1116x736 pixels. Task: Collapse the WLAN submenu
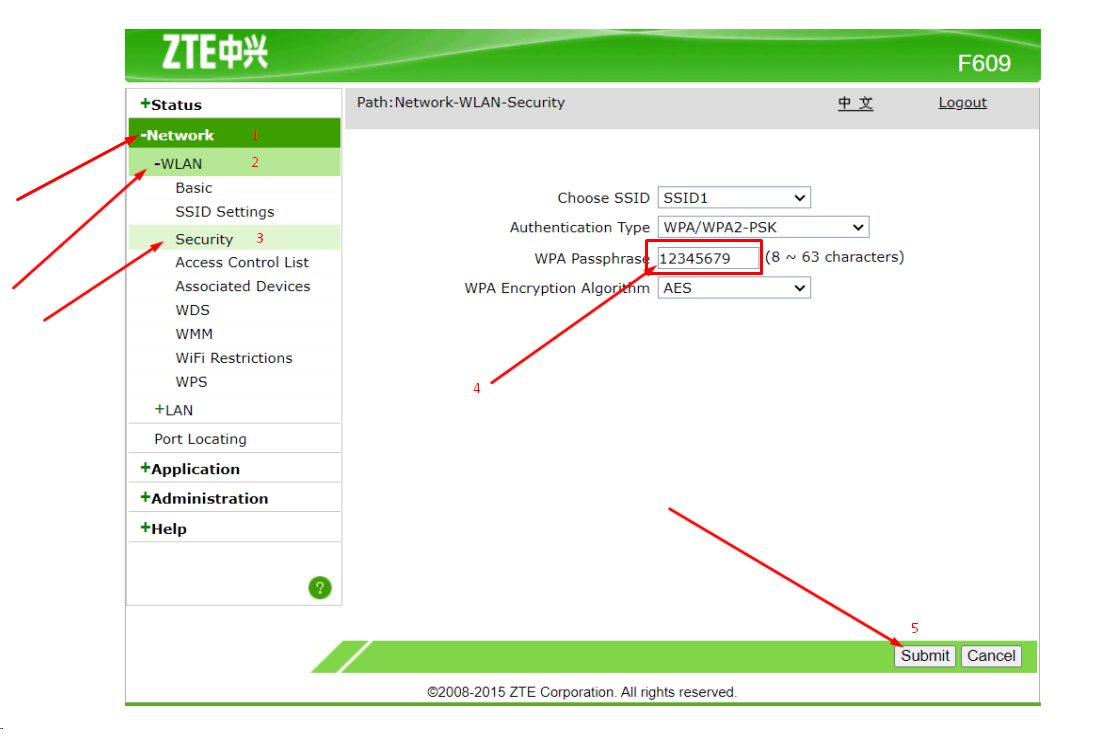pyautogui.click(x=178, y=164)
